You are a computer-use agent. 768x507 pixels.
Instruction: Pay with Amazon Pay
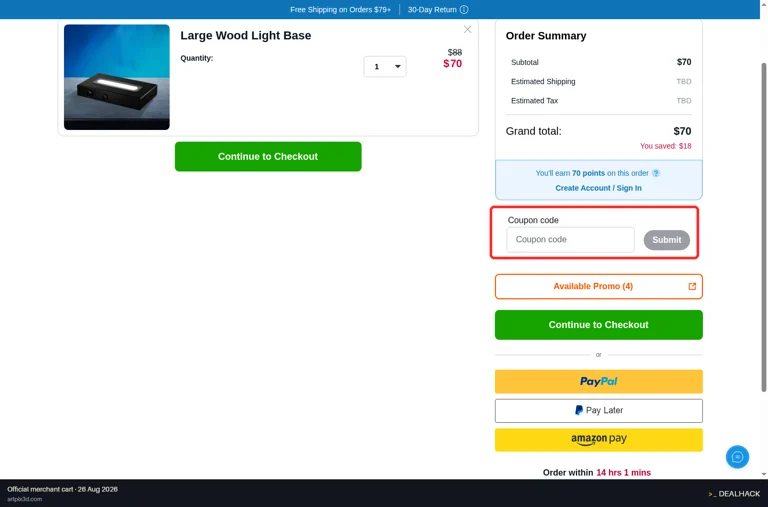[599, 439]
